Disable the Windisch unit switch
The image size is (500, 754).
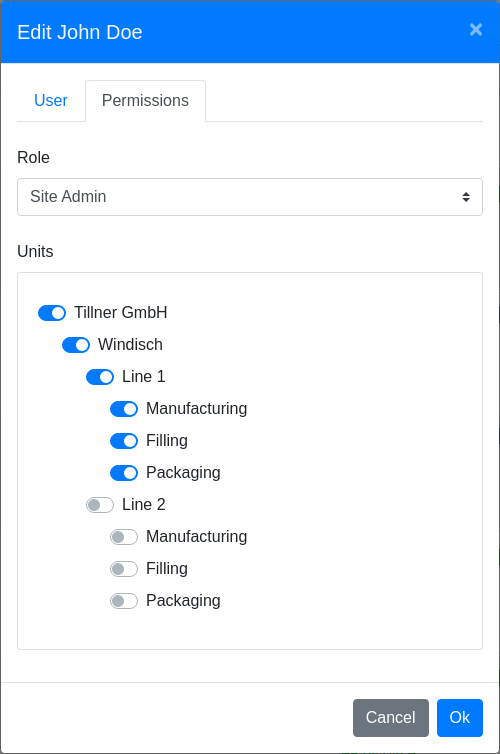click(76, 345)
